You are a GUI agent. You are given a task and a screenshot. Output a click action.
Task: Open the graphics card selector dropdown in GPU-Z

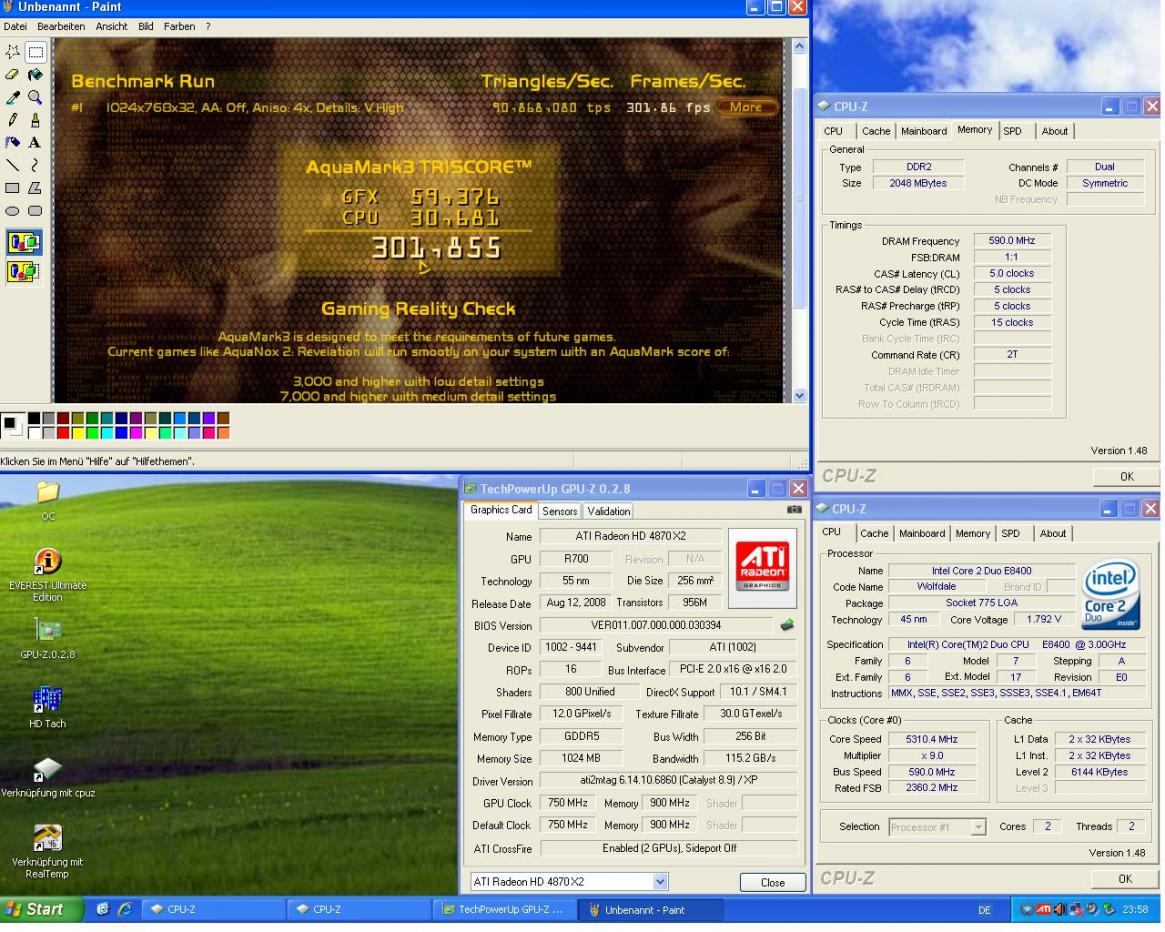tap(660, 881)
